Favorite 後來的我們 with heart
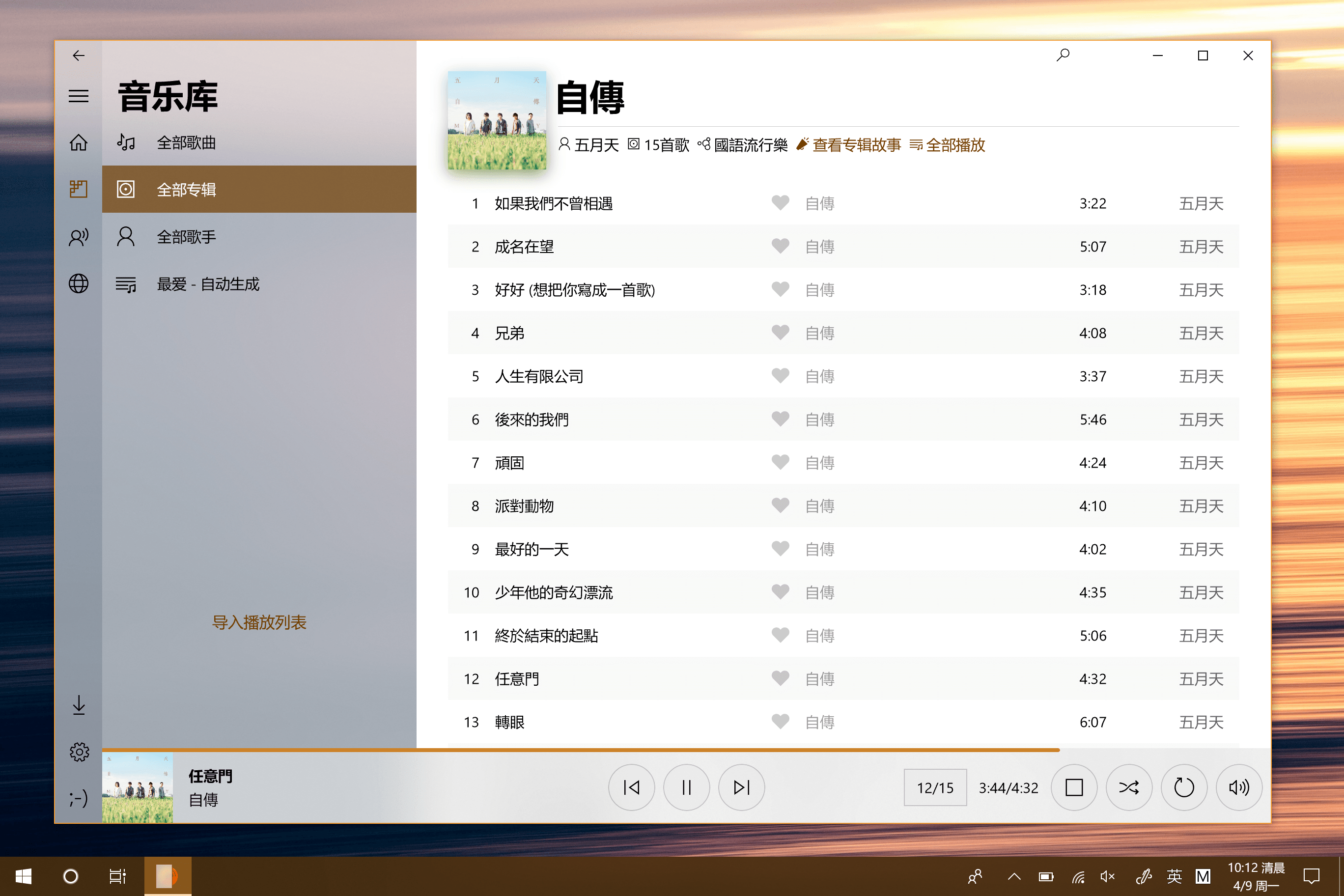This screenshot has height=896, width=1344. pos(780,420)
